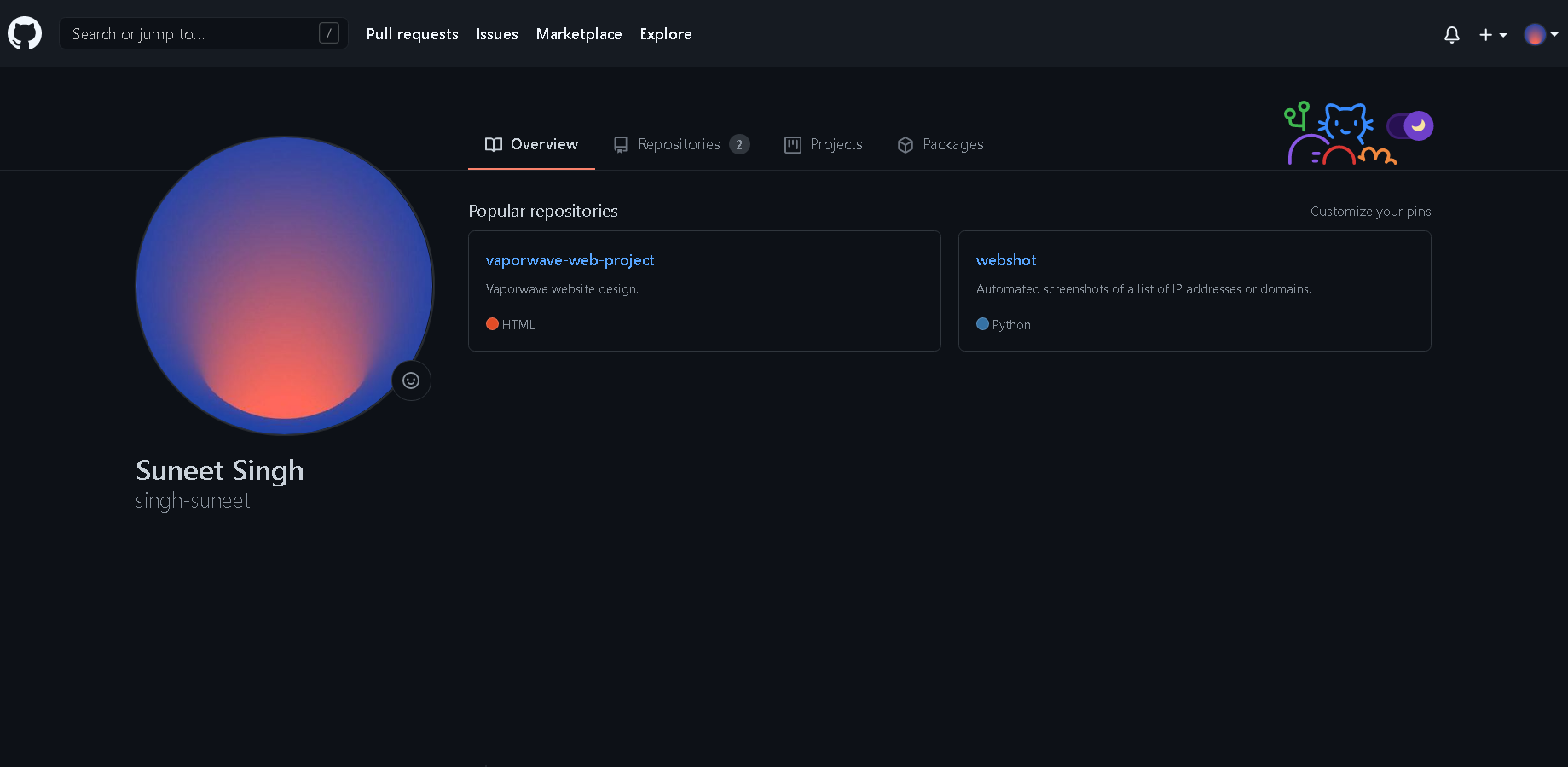Click the set status smiley icon
The width and height of the screenshot is (1568, 767).
pyautogui.click(x=411, y=381)
